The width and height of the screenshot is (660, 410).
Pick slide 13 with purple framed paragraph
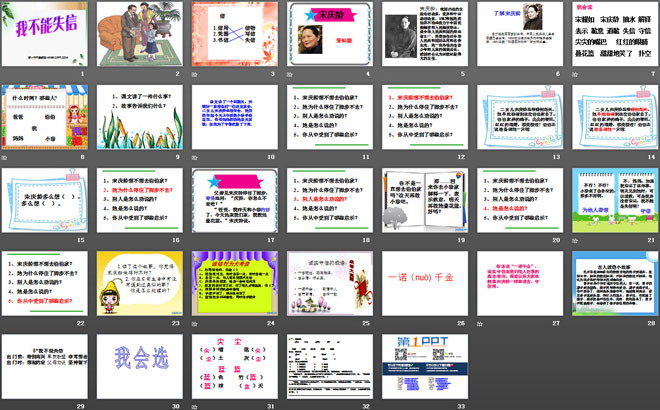click(x=519, y=116)
